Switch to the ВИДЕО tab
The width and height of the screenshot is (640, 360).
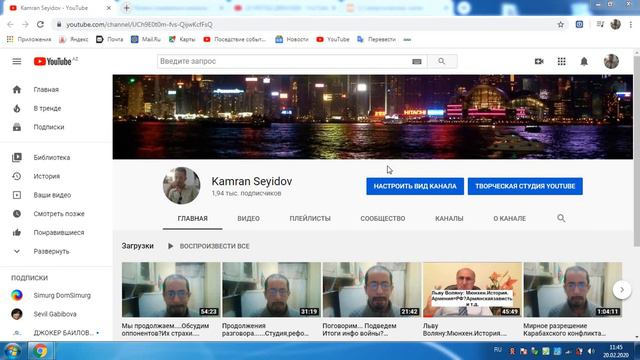[249, 218]
